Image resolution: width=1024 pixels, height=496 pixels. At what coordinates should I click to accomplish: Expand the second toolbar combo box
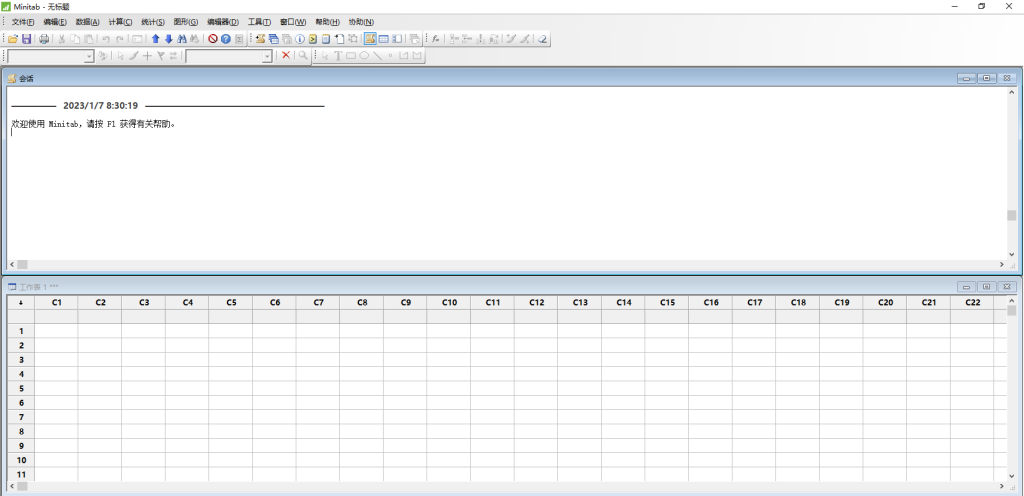pyautogui.click(x=267, y=56)
